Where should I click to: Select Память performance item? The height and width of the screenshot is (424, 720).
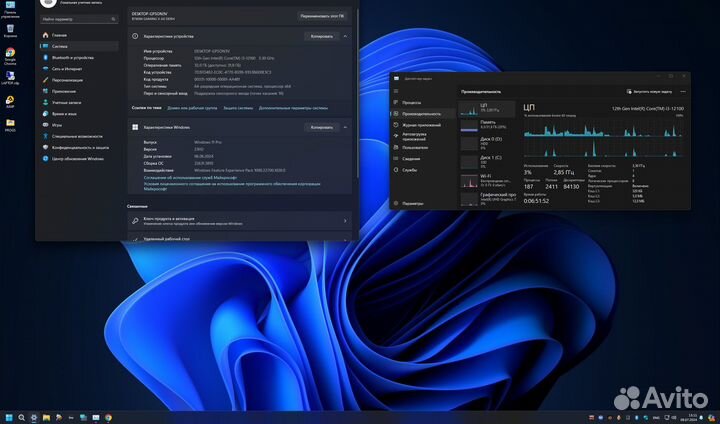coord(487,125)
